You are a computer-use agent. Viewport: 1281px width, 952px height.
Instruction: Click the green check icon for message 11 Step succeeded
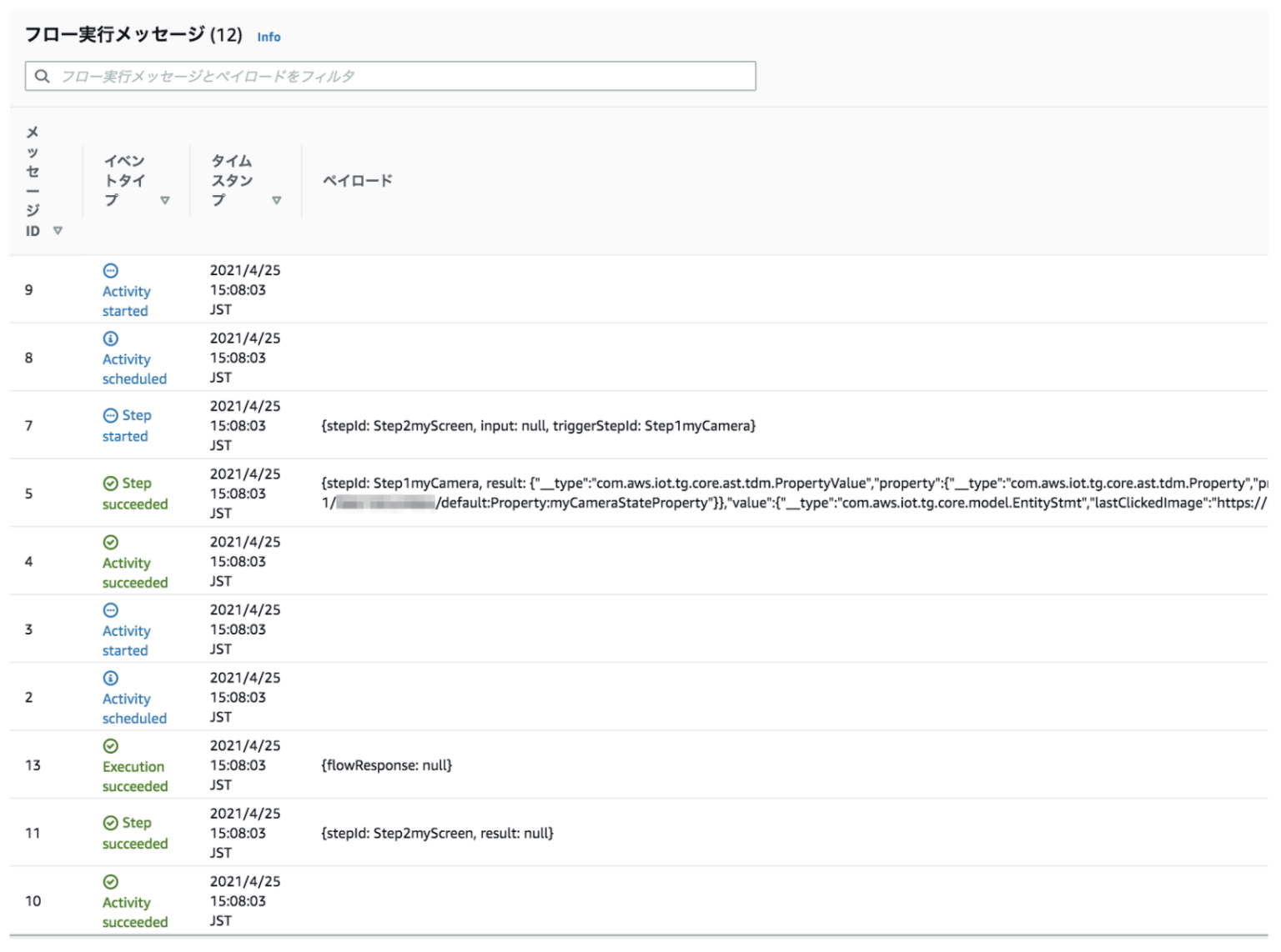pyautogui.click(x=111, y=823)
